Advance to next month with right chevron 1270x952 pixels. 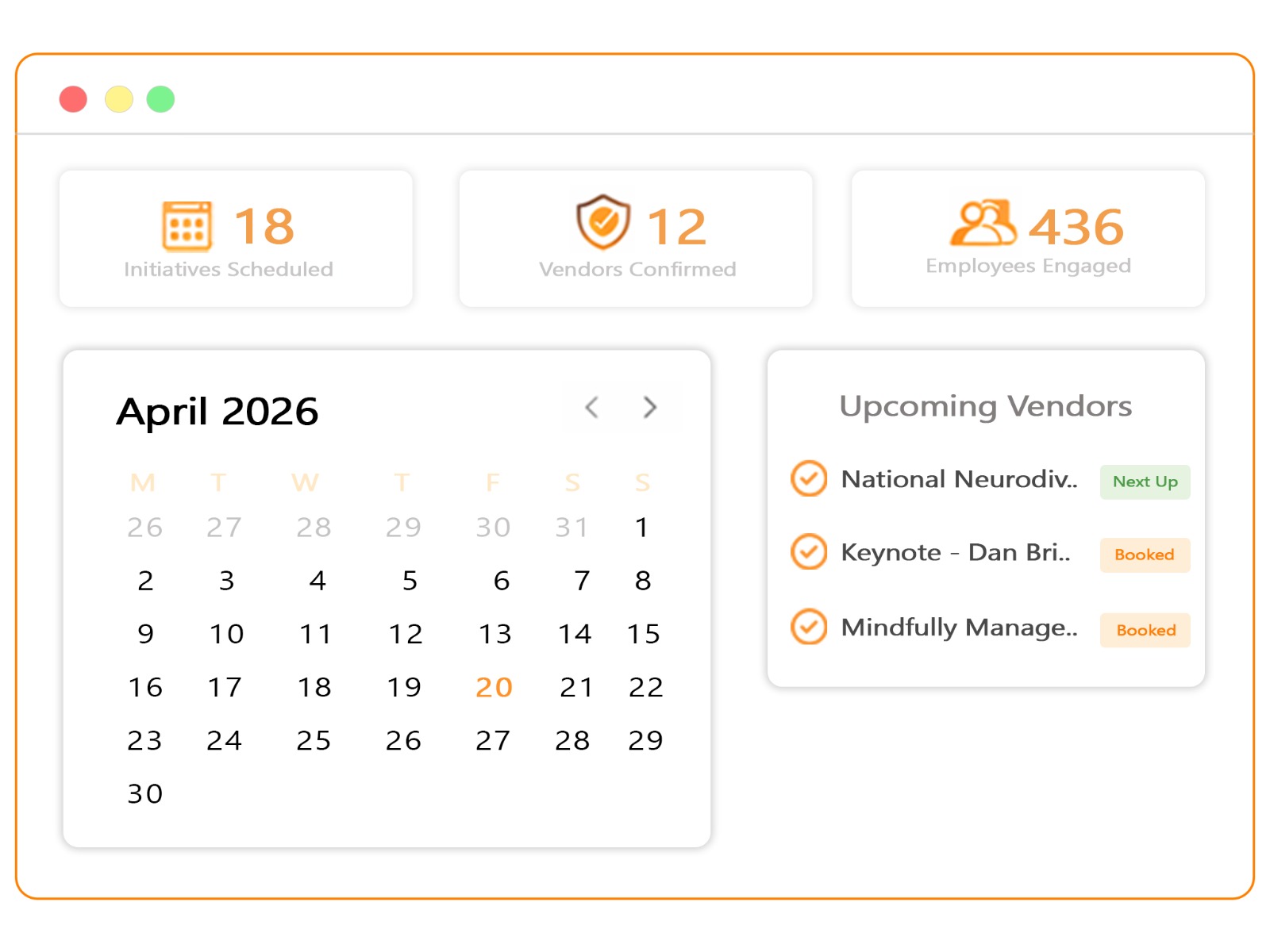(650, 407)
